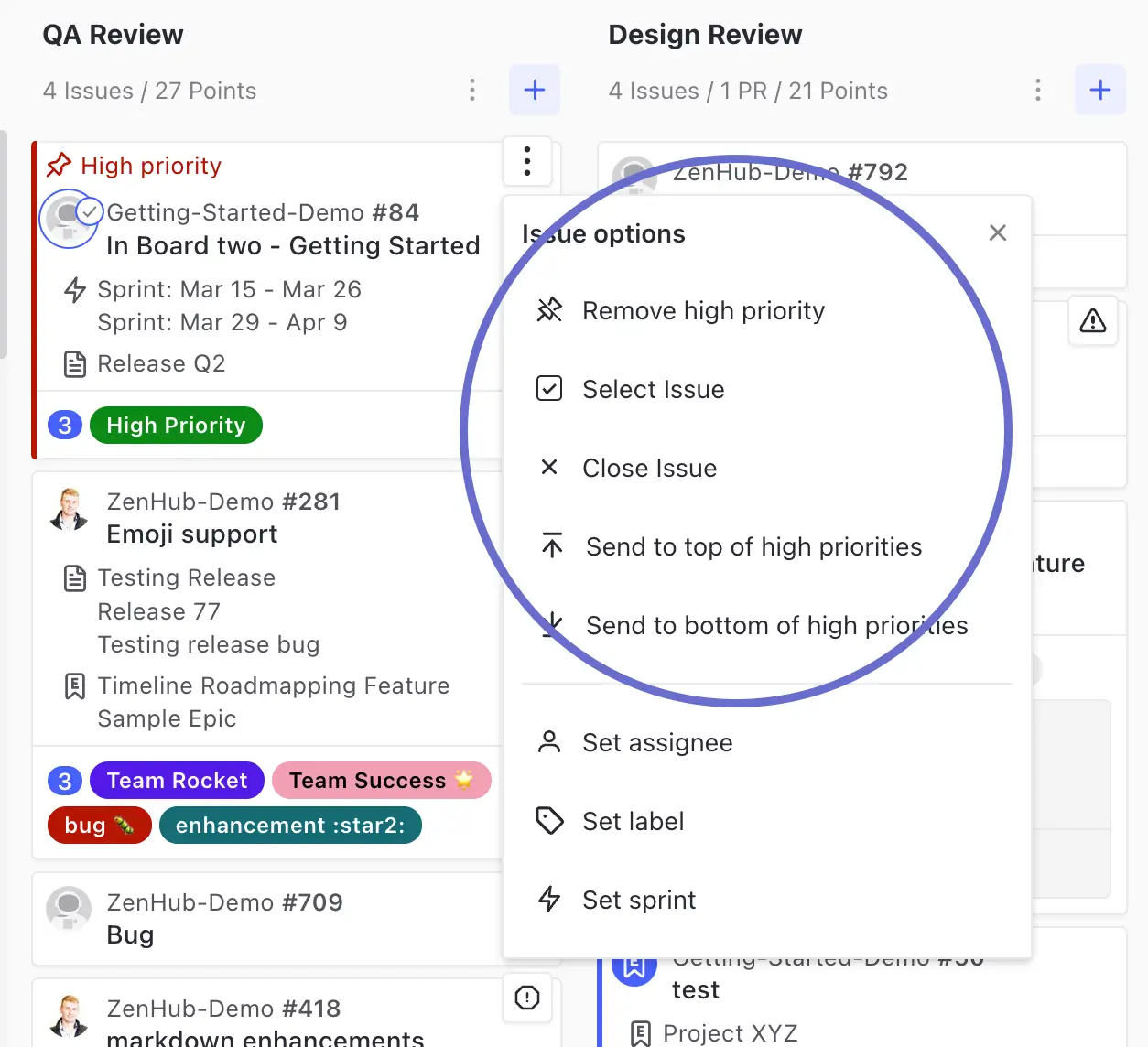
Task: Open QA Review pipeline options menu
Action: 472,90
